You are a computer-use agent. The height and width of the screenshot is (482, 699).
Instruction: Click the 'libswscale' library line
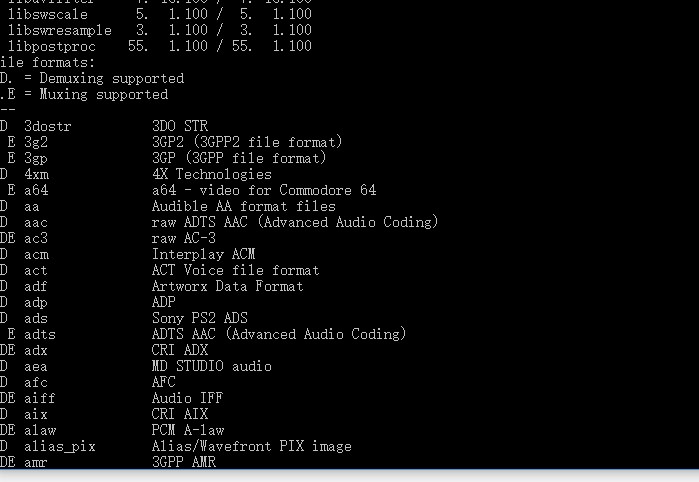(x=160, y=14)
